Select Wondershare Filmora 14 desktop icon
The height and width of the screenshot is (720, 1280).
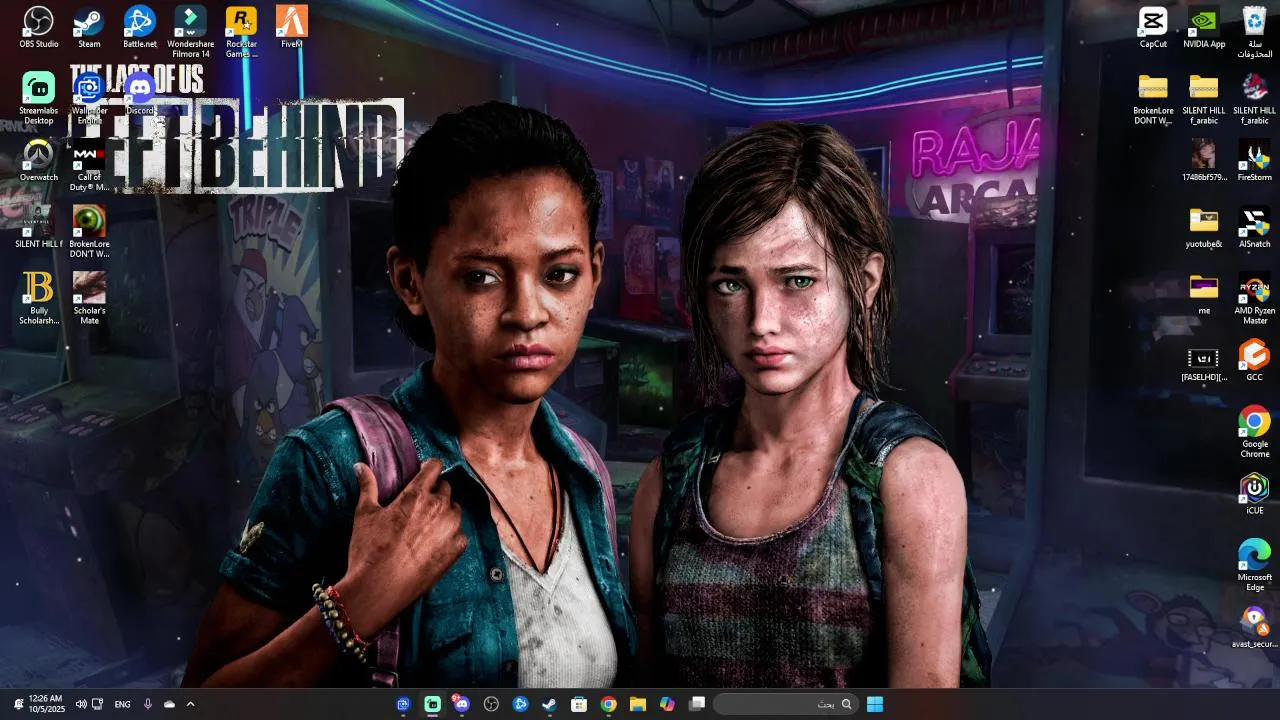pyautogui.click(x=190, y=32)
